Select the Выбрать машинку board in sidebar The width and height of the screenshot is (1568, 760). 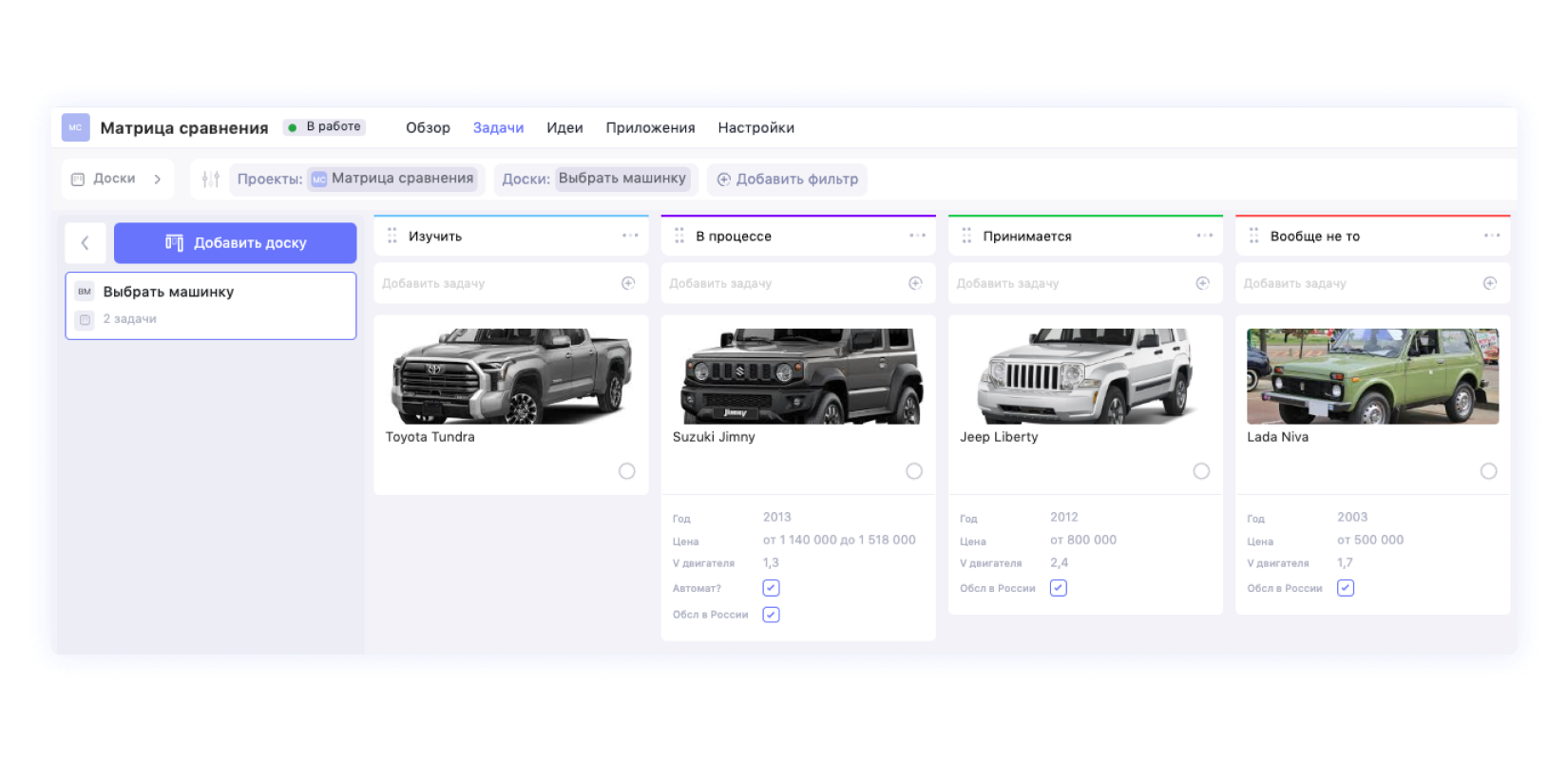coord(211,306)
